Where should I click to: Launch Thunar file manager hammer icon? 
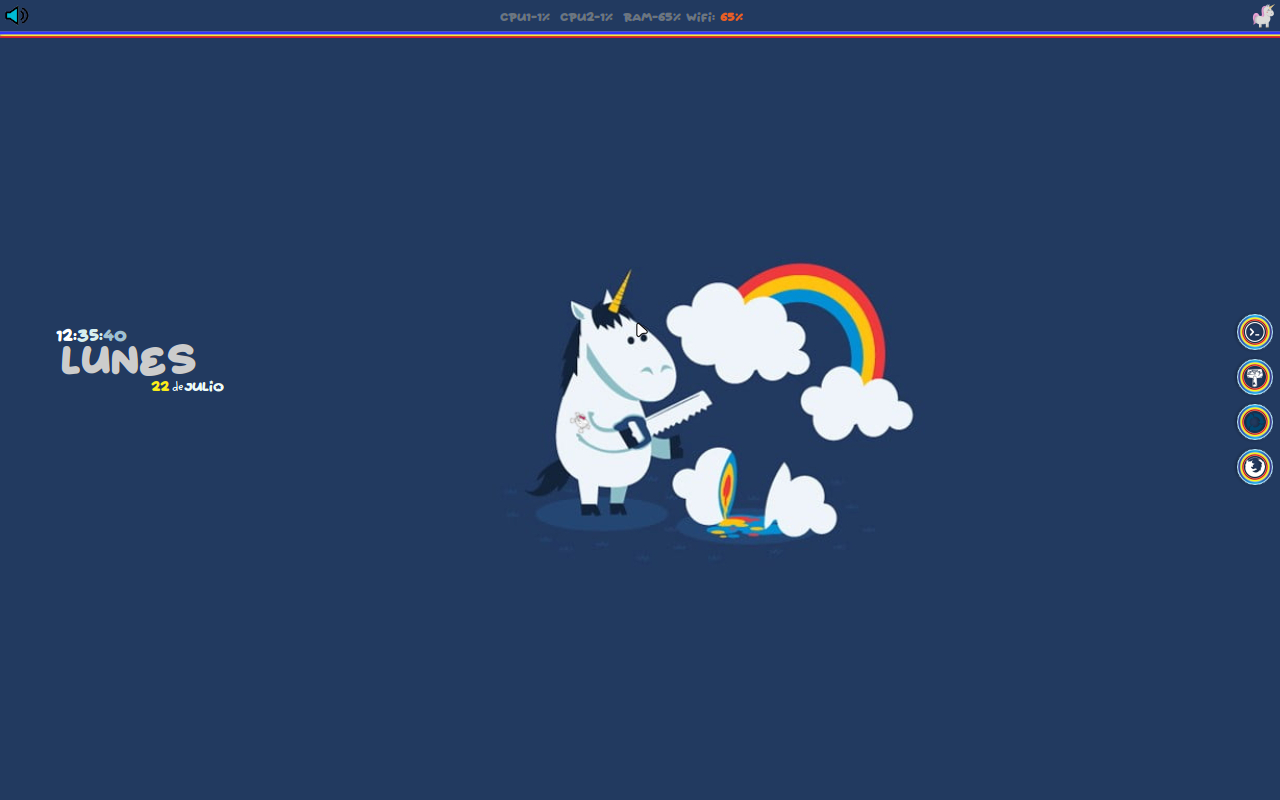click(x=1255, y=377)
